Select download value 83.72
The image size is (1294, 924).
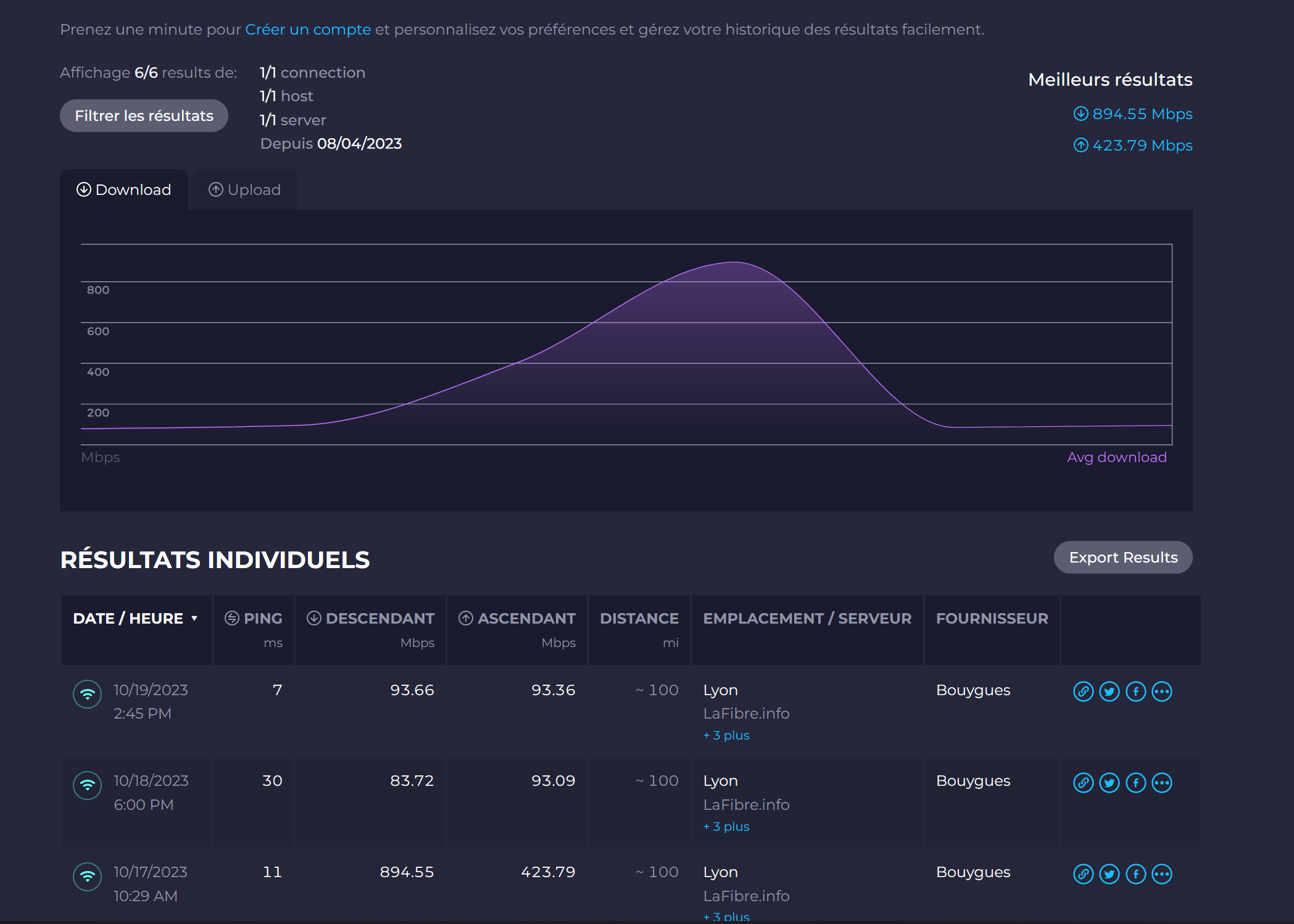click(x=412, y=780)
